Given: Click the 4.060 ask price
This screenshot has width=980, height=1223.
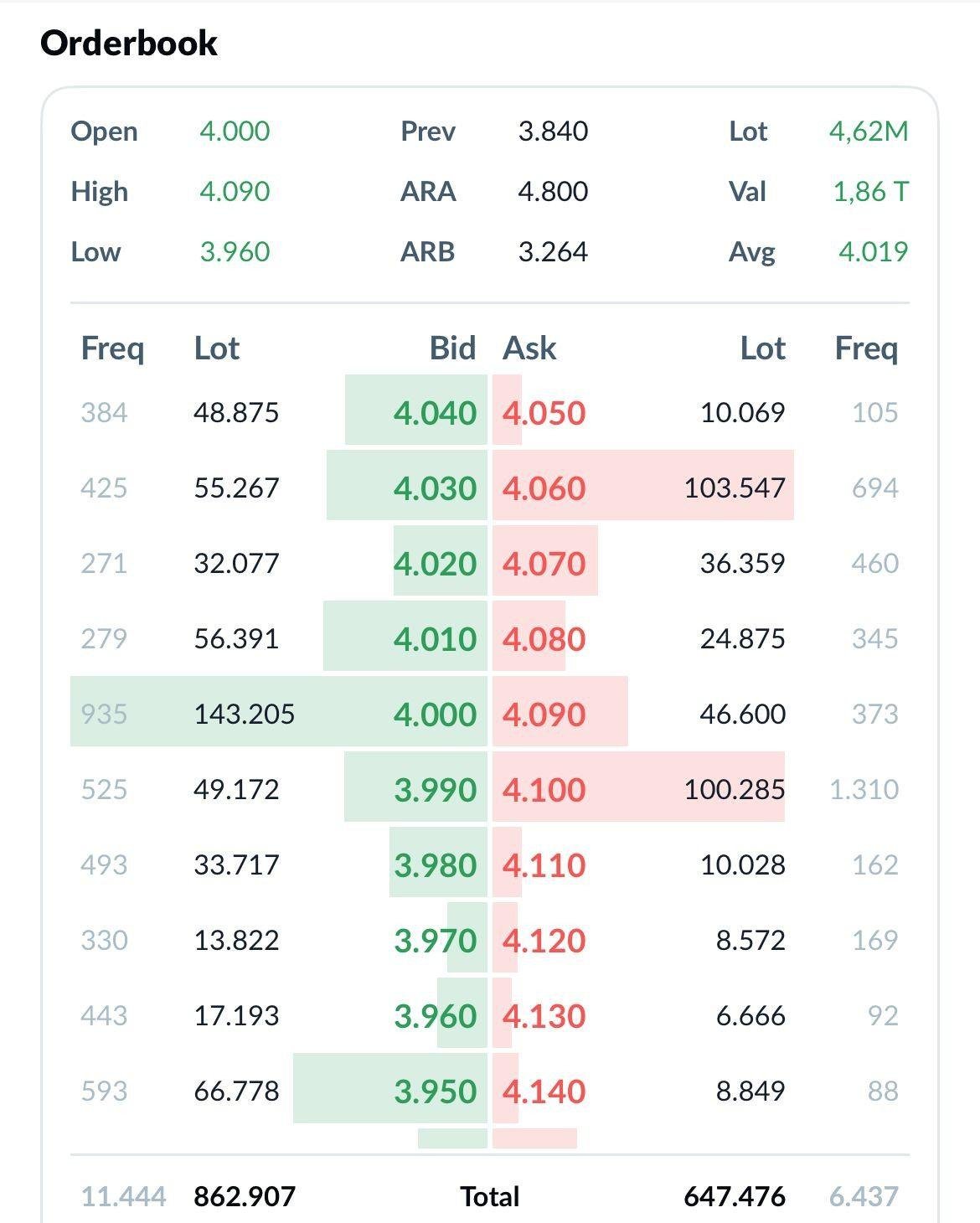Looking at the screenshot, I should [544, 488].
